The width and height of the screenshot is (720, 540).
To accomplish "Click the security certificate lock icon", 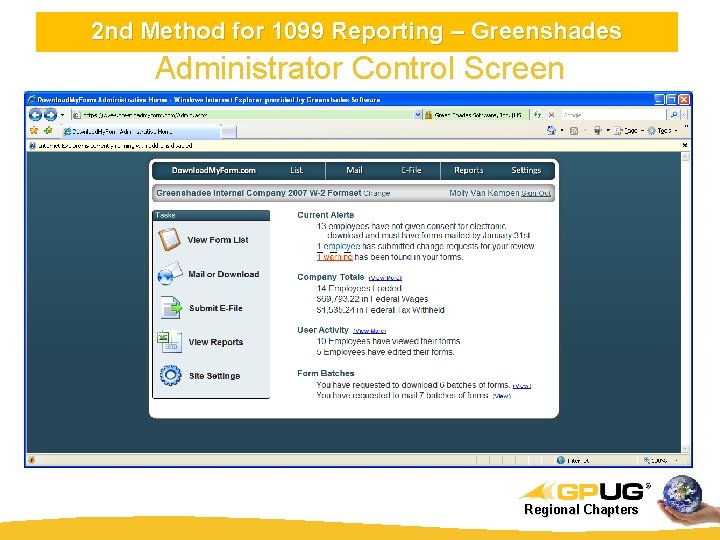I will point(428,115).
